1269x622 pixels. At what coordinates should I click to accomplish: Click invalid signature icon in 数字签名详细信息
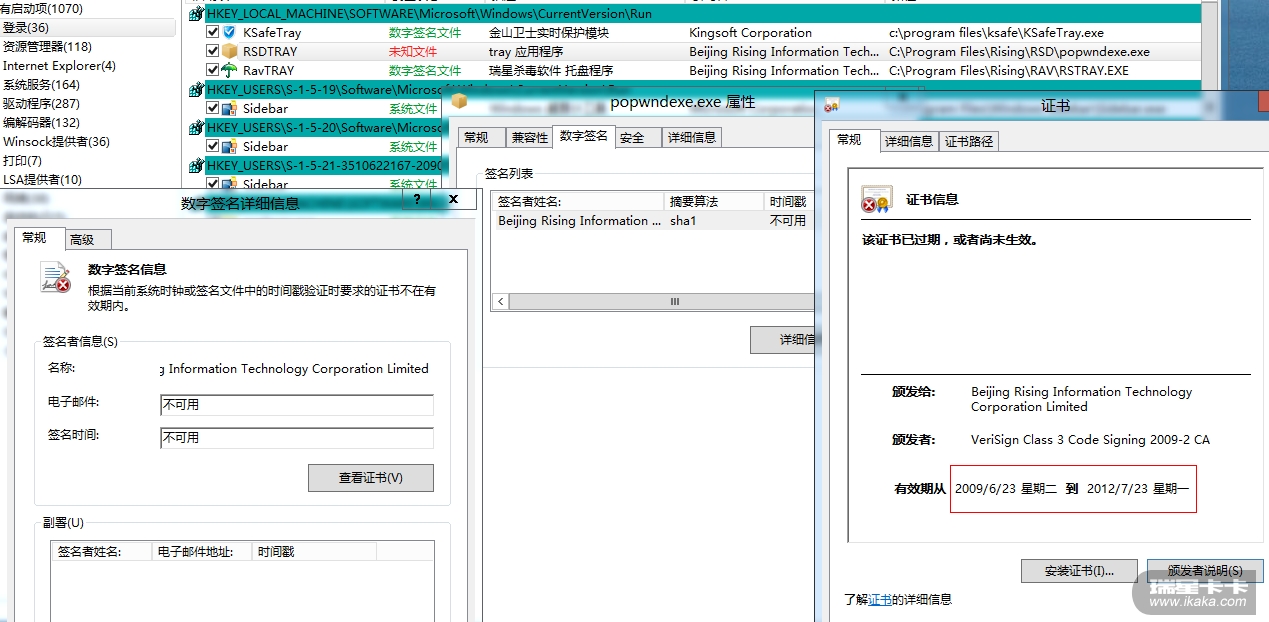coord(56,277)
